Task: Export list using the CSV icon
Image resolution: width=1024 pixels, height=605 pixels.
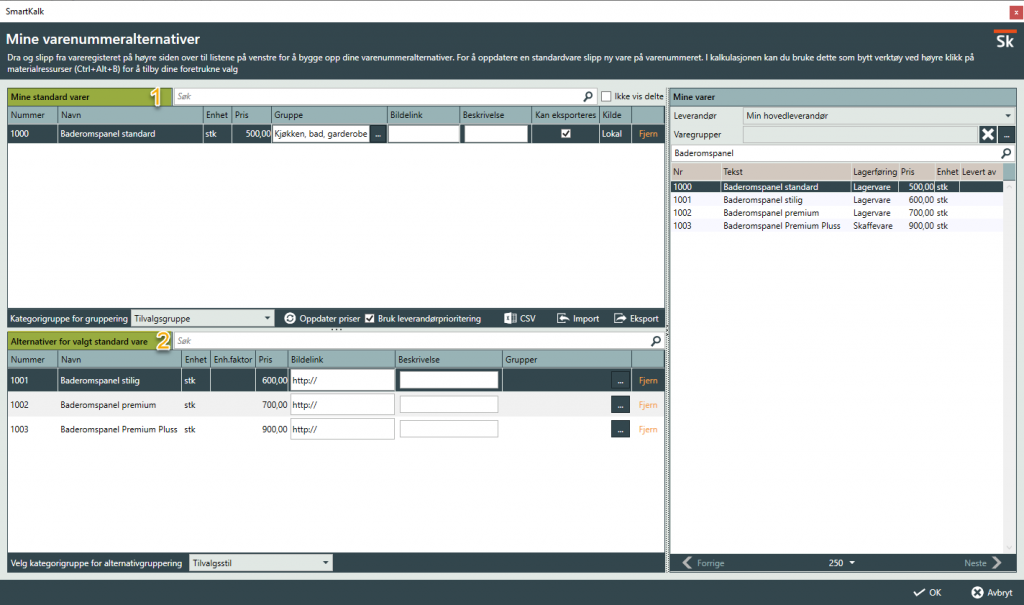Action: tap(509, 319)
